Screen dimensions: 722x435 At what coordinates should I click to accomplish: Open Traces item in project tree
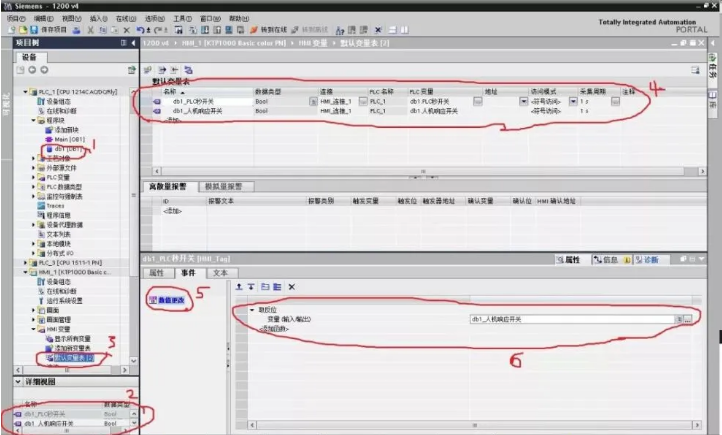(56, 206)
